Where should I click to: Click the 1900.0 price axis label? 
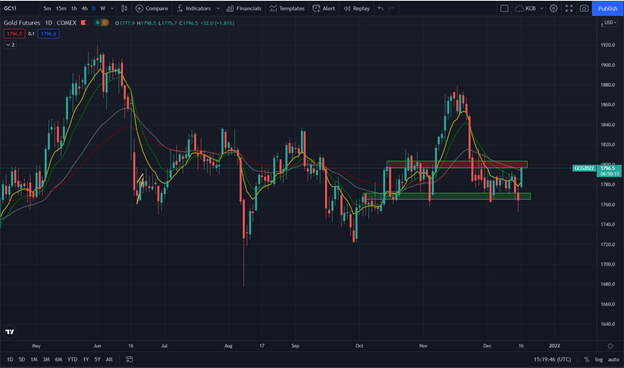[x=608, y=65]
